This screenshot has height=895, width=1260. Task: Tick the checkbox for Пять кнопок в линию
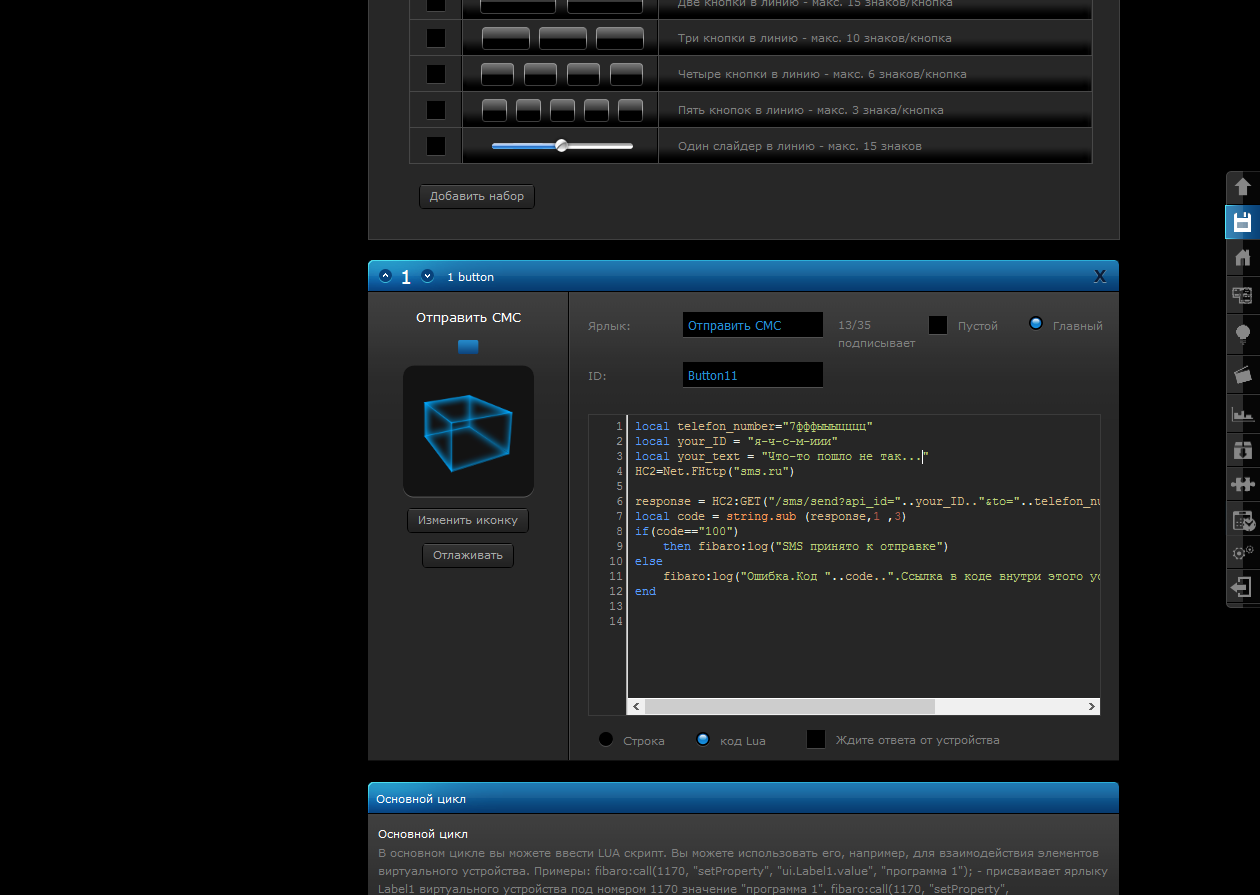436,110
